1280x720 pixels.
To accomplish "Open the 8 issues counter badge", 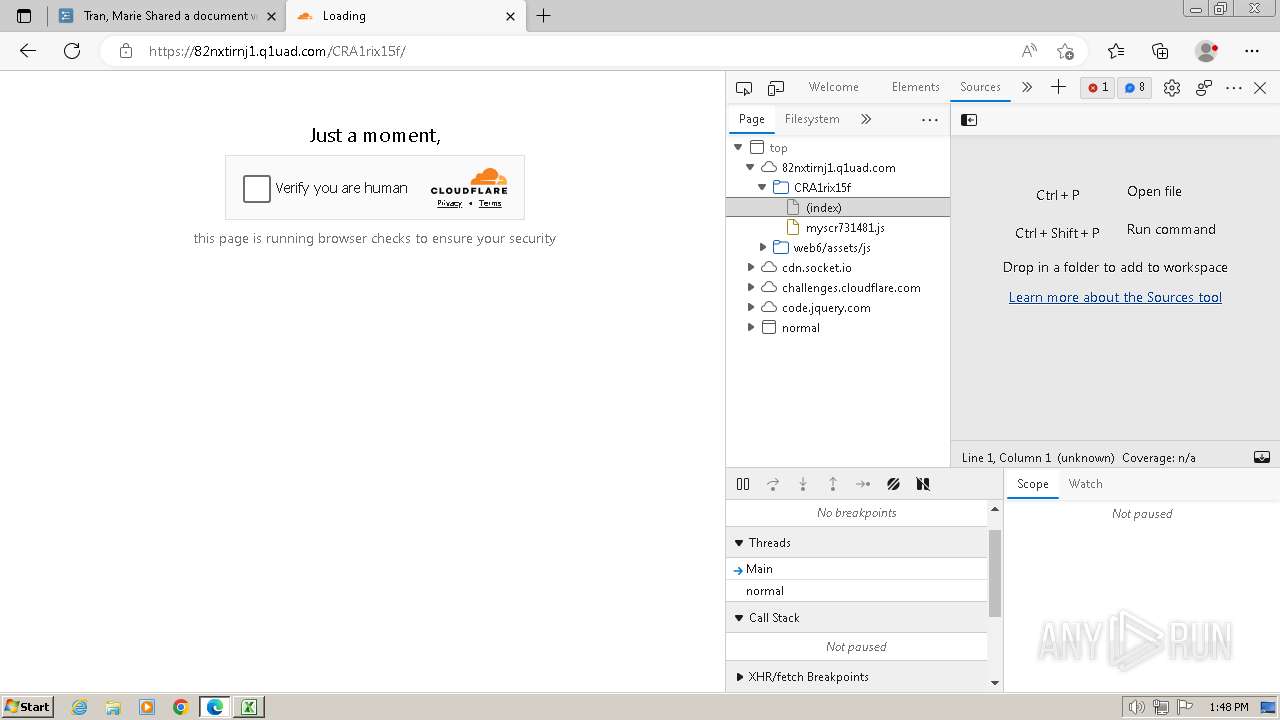I will pyautogui.click(x=1135, y=88).
